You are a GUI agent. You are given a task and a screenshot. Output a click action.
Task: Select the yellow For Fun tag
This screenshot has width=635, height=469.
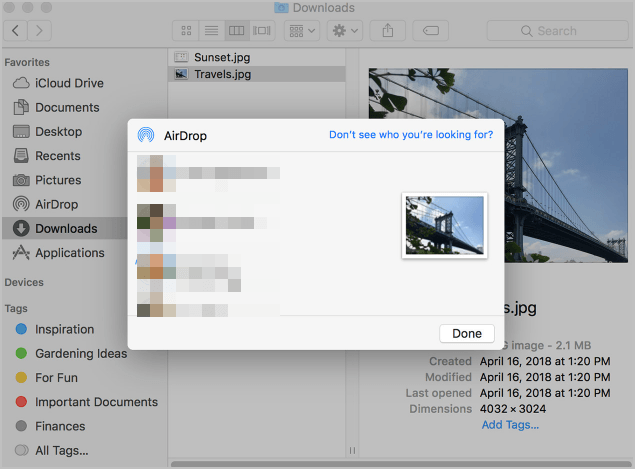pos(47,377)
